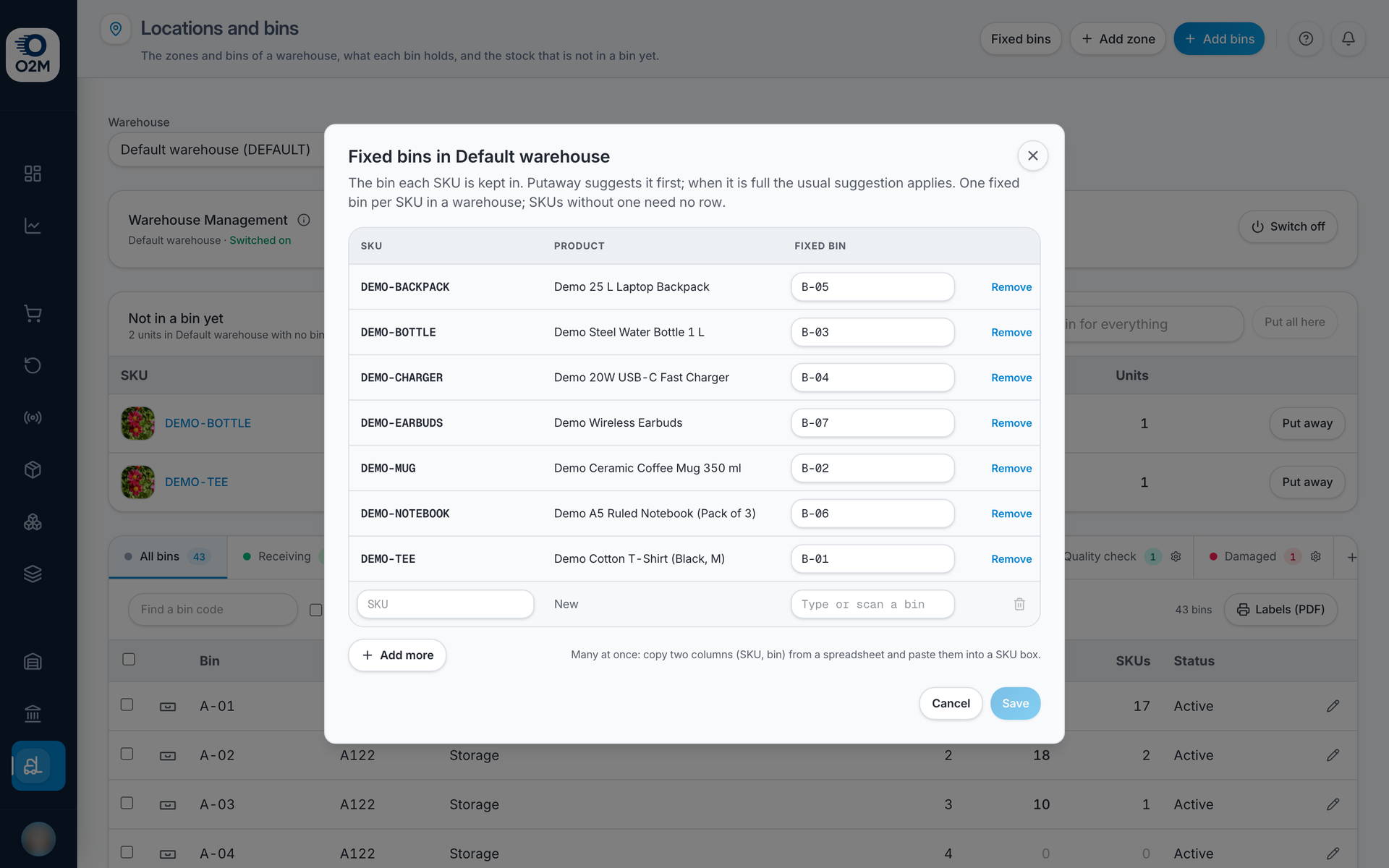Screen dimensions: 1389x868
Task: Open the layers stack icon in sidebar
Action: coord(33,574)
